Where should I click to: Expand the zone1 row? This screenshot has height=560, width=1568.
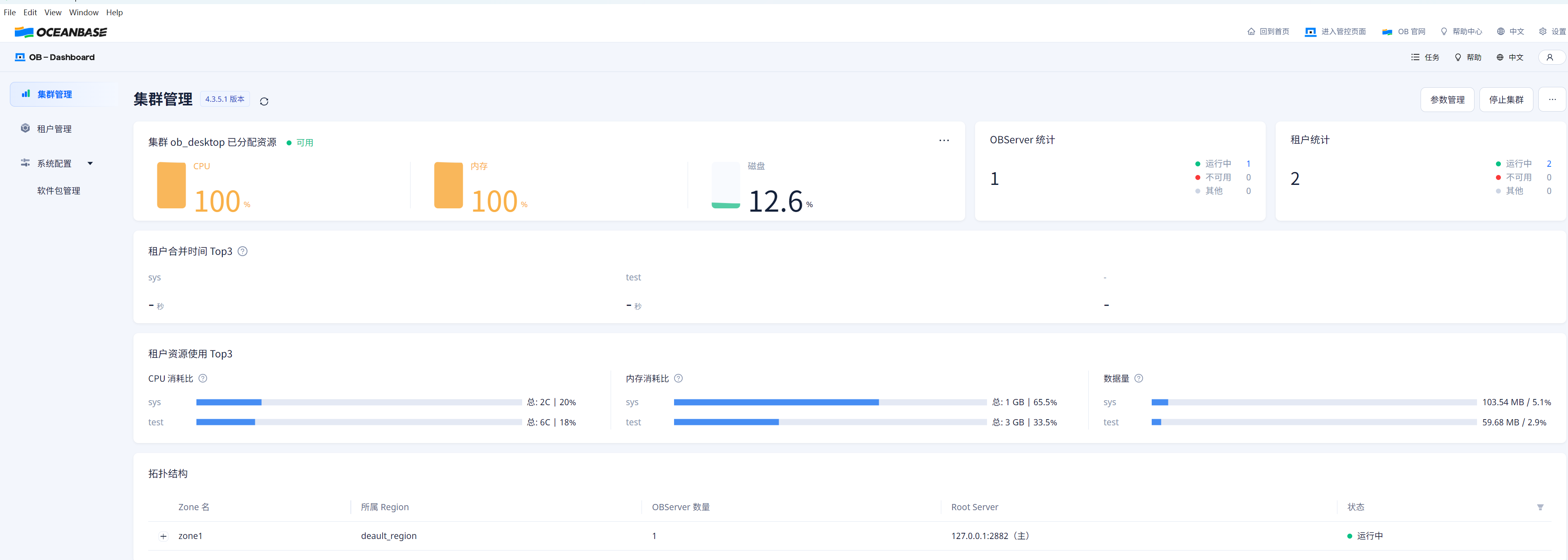tap(163, 536)
